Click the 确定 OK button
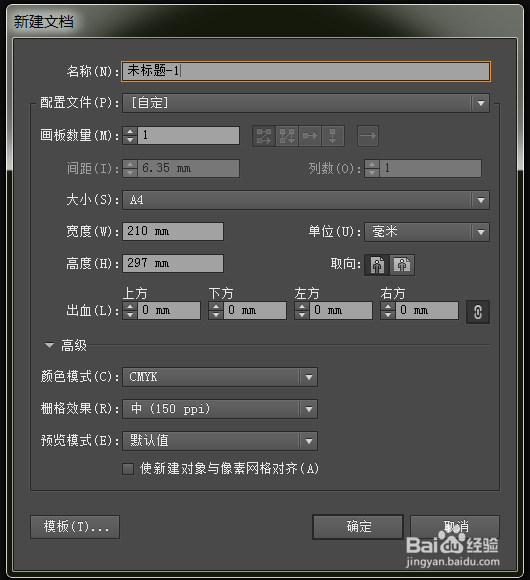This screenshot has height=580, width=530. 358,527
